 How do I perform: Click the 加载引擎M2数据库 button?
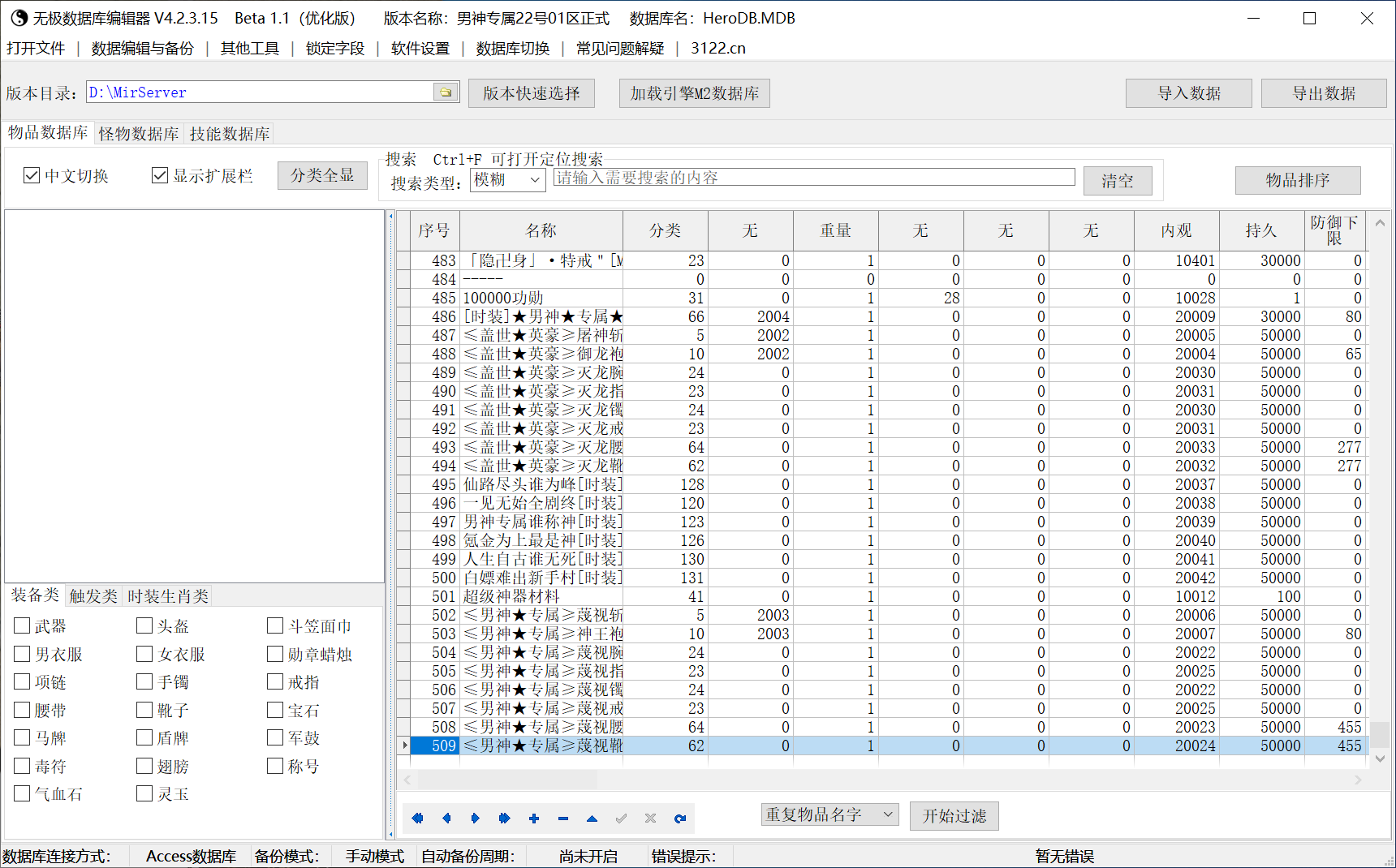click(x=695, y=93)
